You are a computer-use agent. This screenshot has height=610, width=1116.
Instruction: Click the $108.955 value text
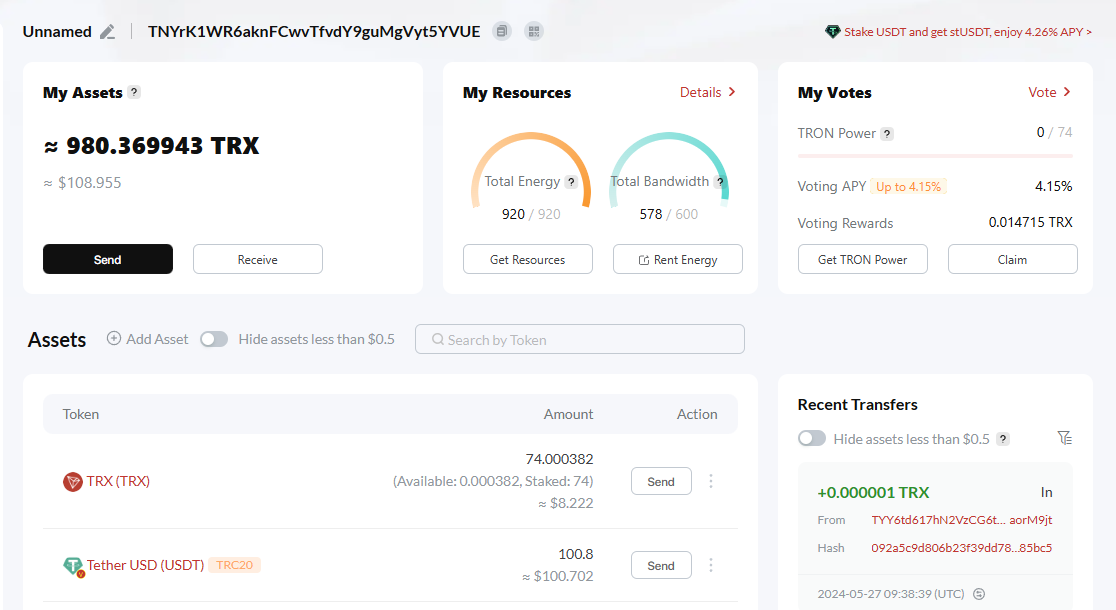(x=83, y=183)
